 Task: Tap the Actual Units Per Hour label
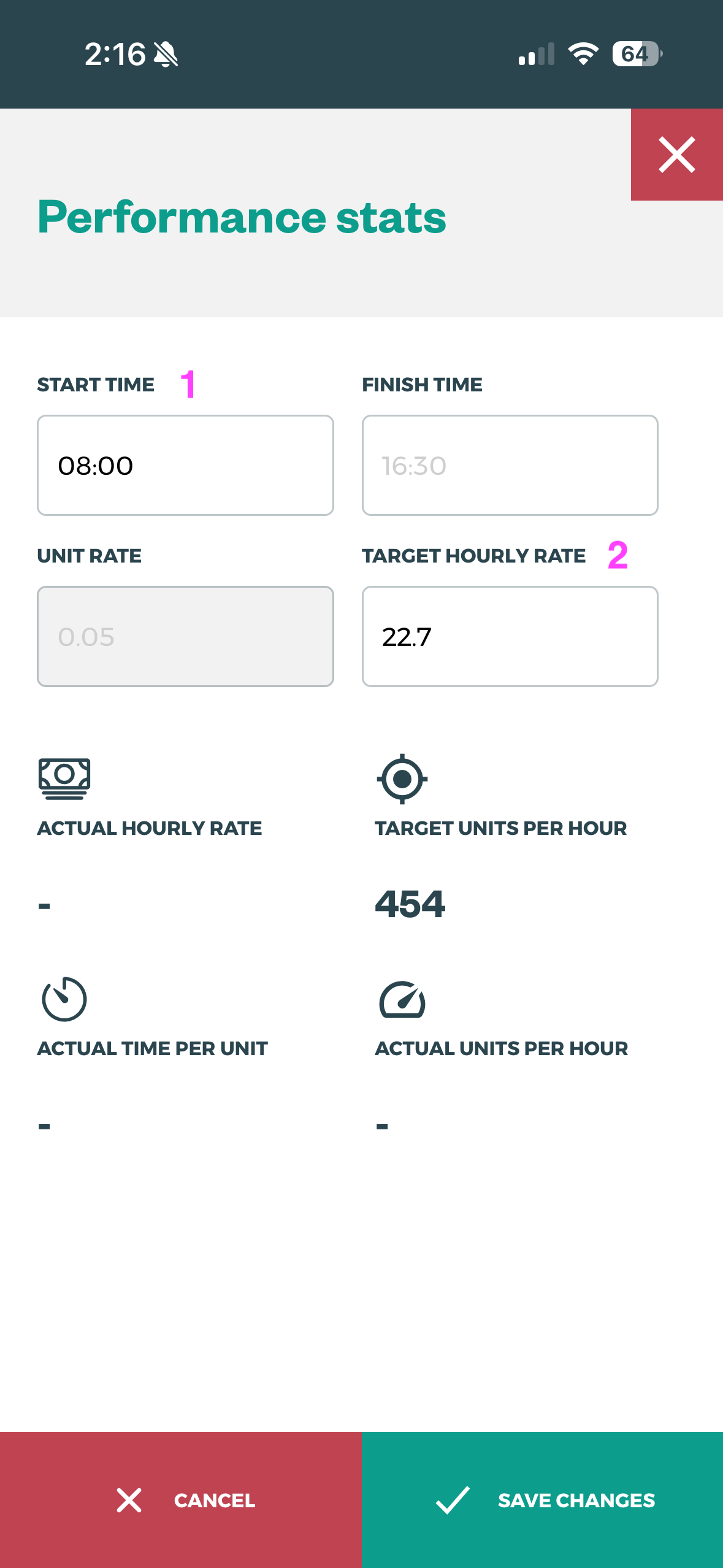[x=502, y=1048]
